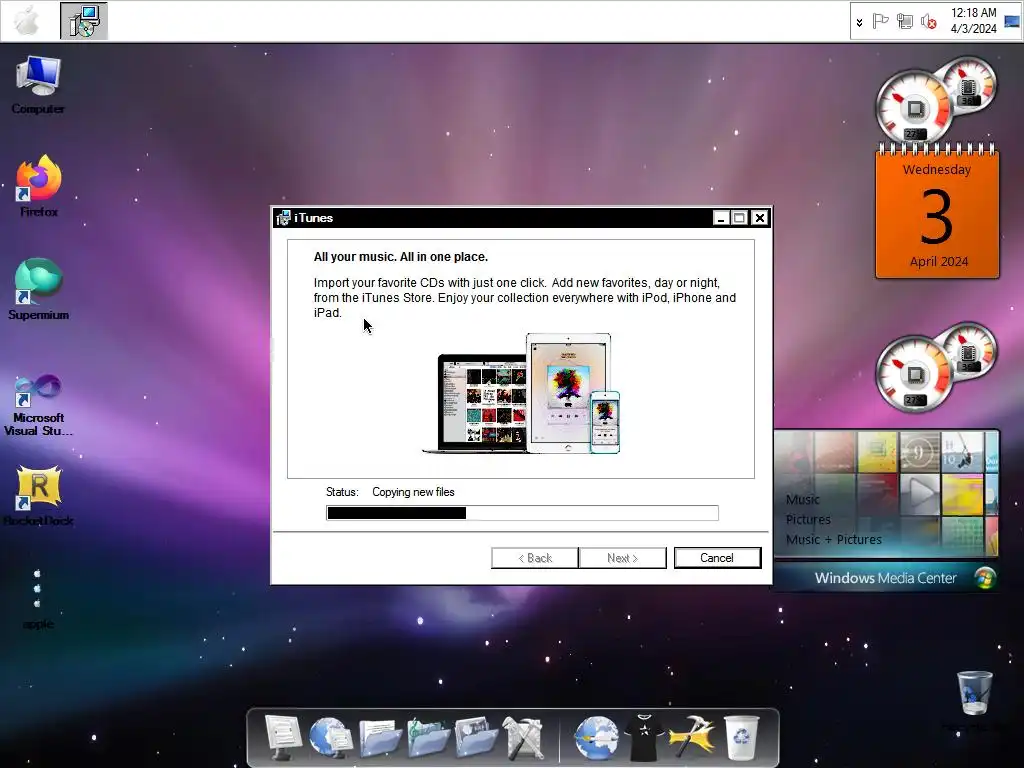Screen dimensions: 1024x768
Task: Open the clock showing 12:18 AM
Action: pos(973,21)
